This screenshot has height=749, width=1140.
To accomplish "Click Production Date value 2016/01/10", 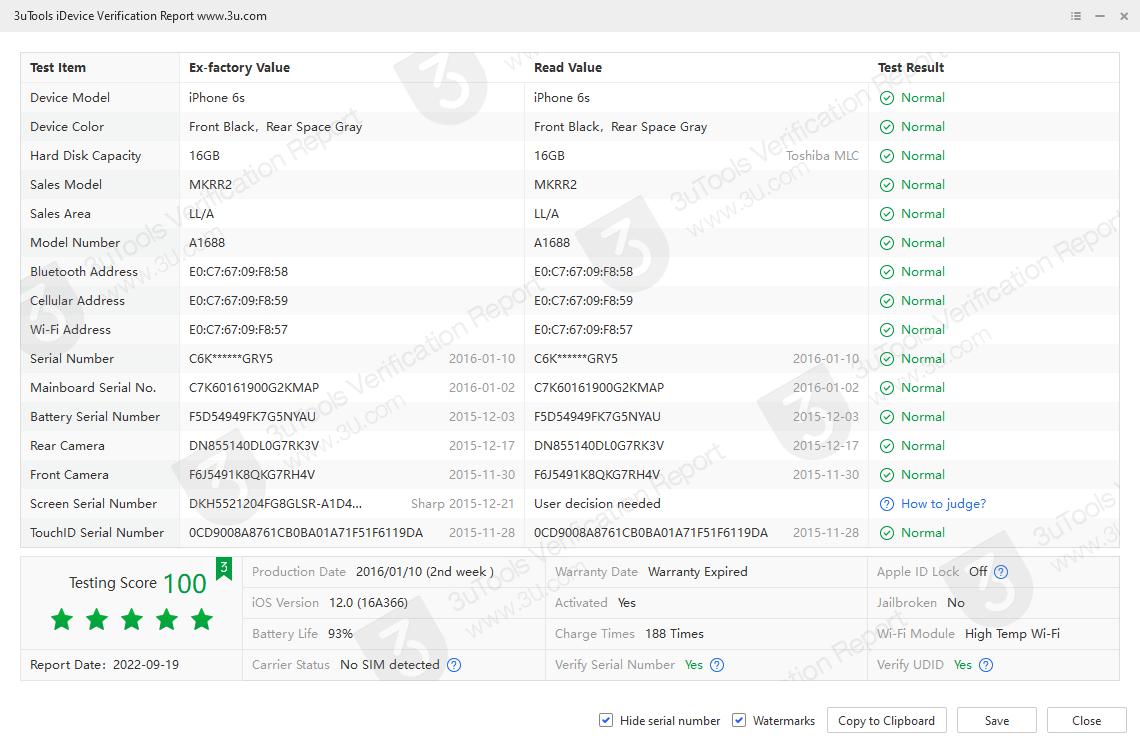I will tap(425, 572).
